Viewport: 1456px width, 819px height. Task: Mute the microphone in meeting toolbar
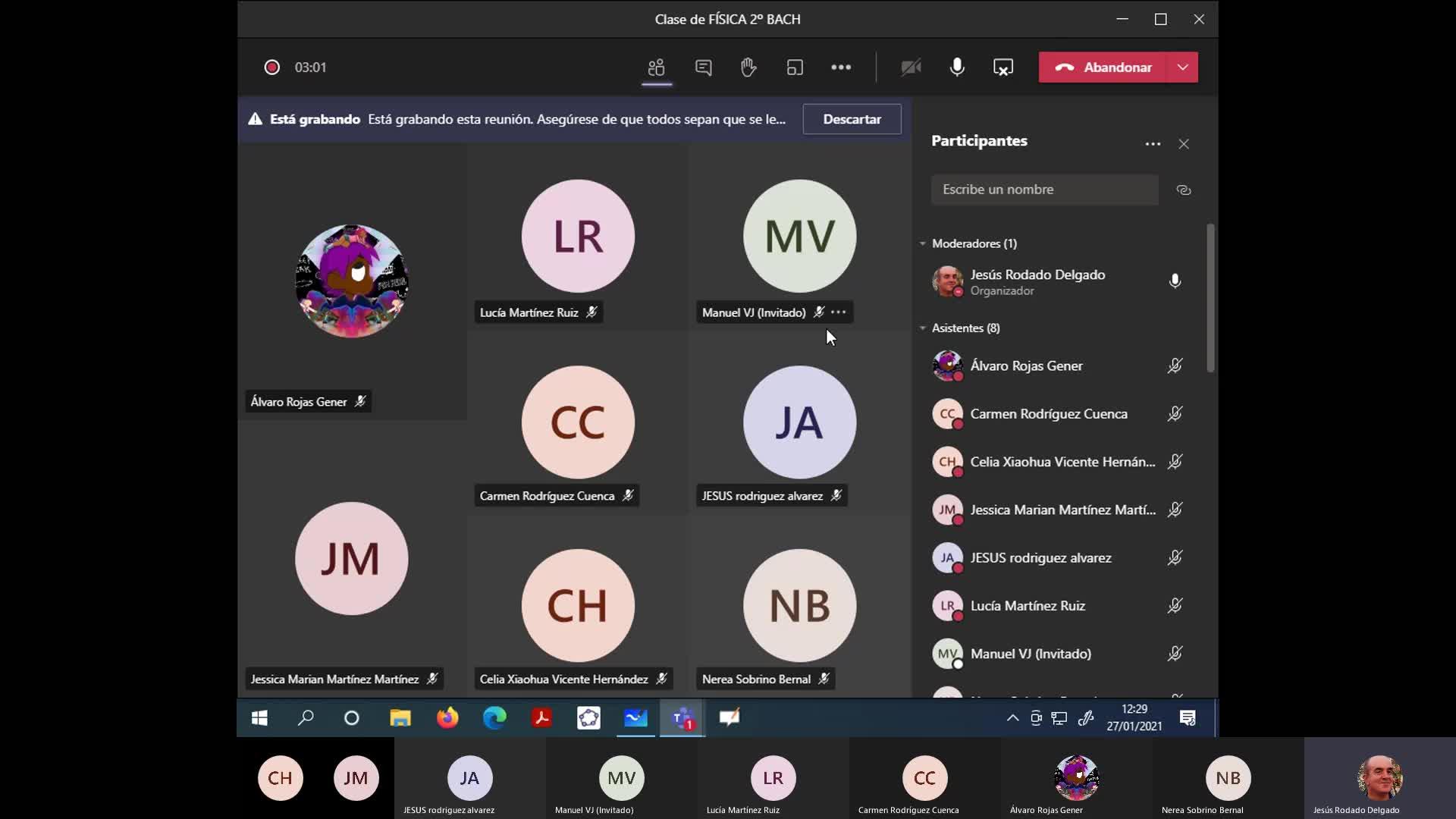pos(957,67)
